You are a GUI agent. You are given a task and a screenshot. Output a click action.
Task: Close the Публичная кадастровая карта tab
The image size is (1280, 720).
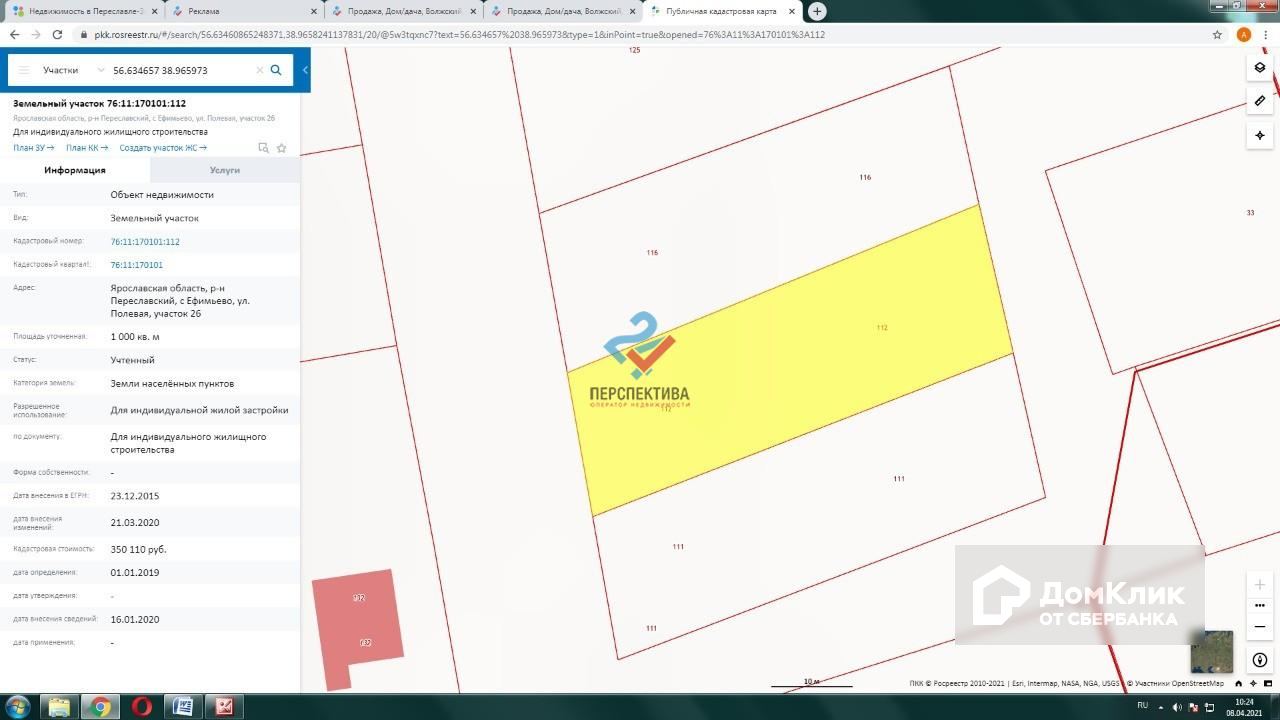point(791,11)
